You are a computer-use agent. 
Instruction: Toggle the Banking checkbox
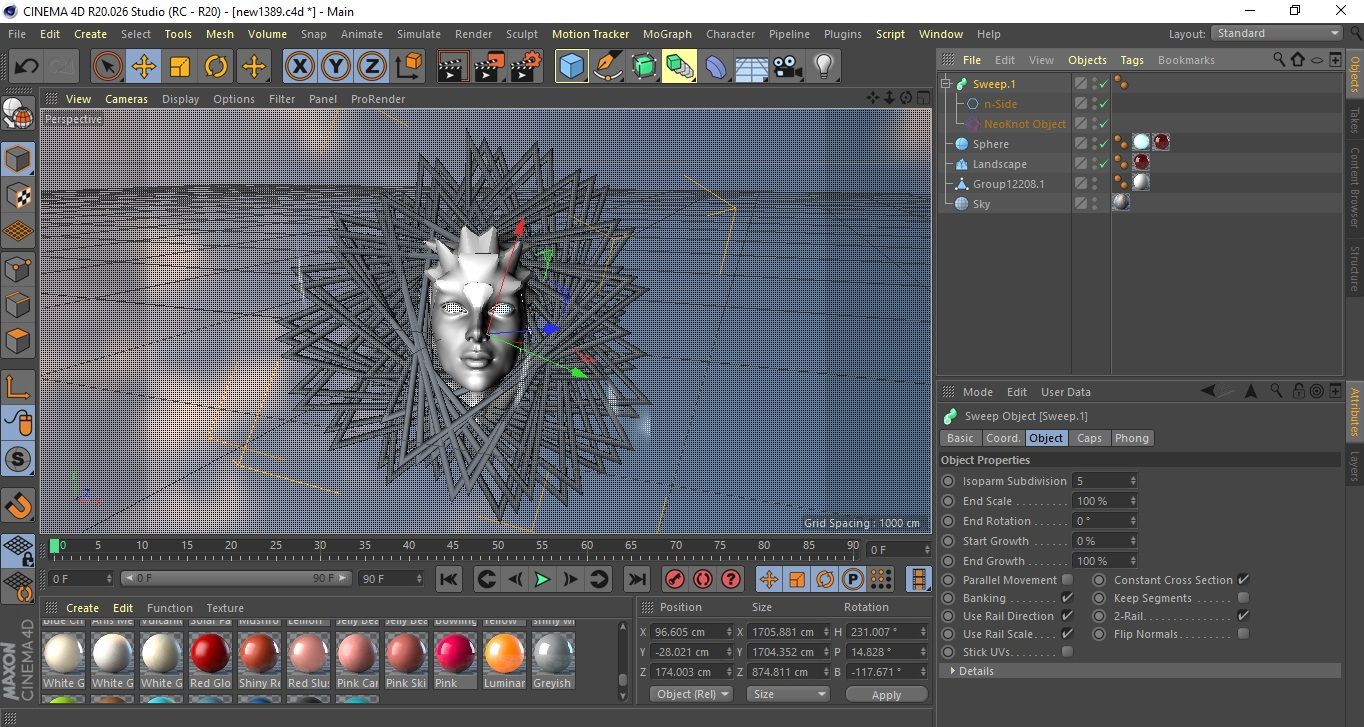1067,598
